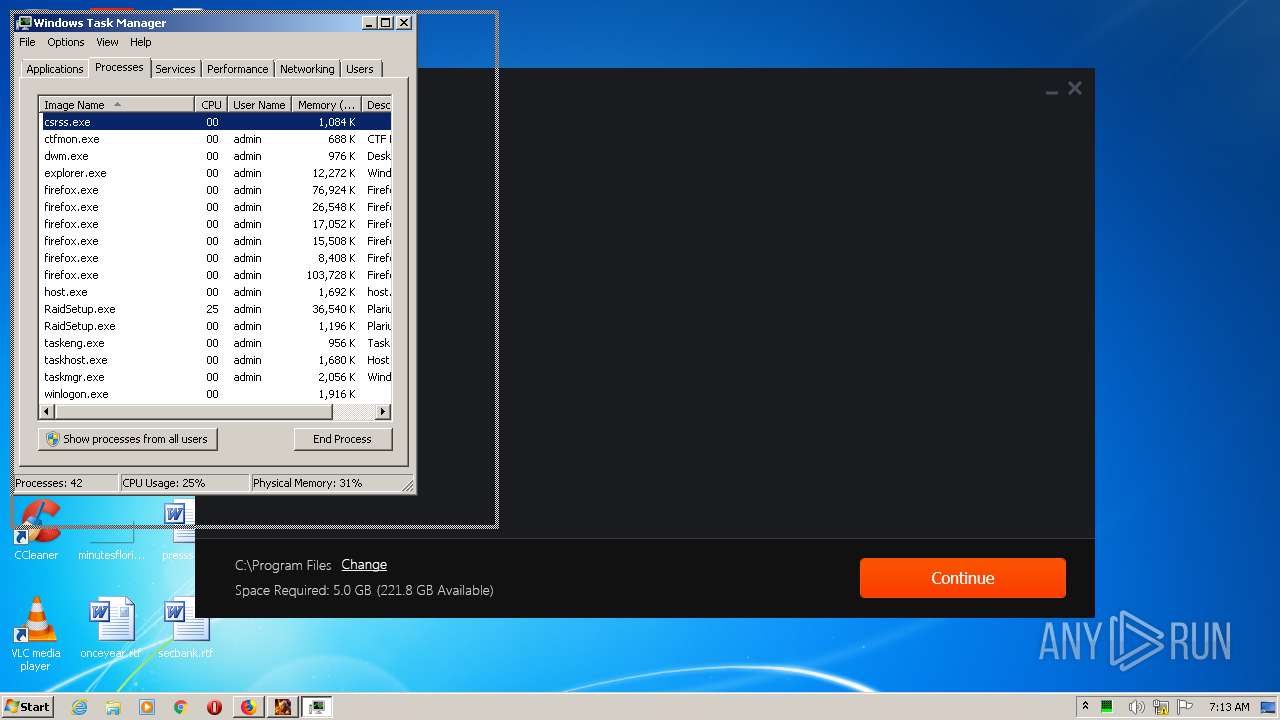Select RaidSetup.exe using 1,196 K
The height and width of the screenshot is (720, 1280).
point(215,326)
